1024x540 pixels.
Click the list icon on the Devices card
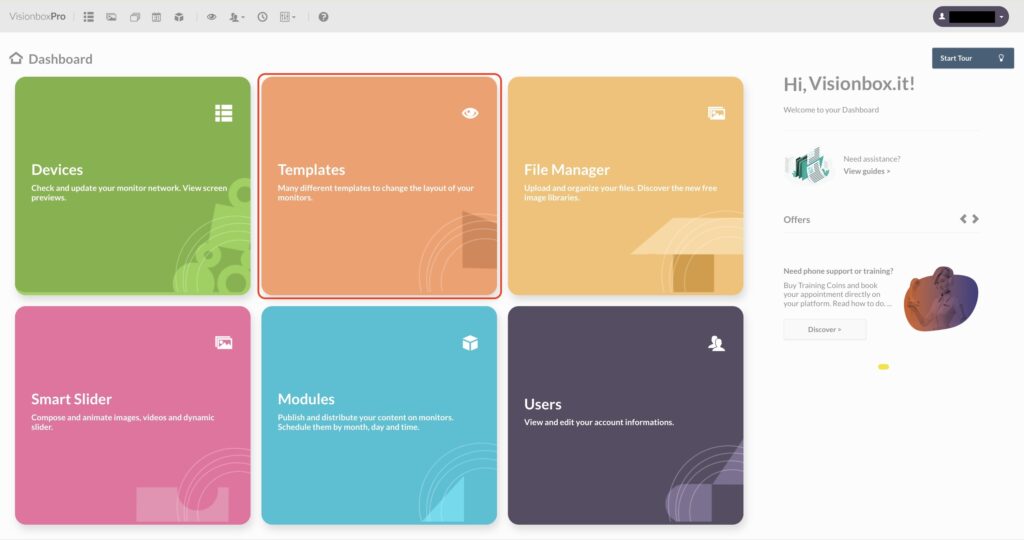224,113
